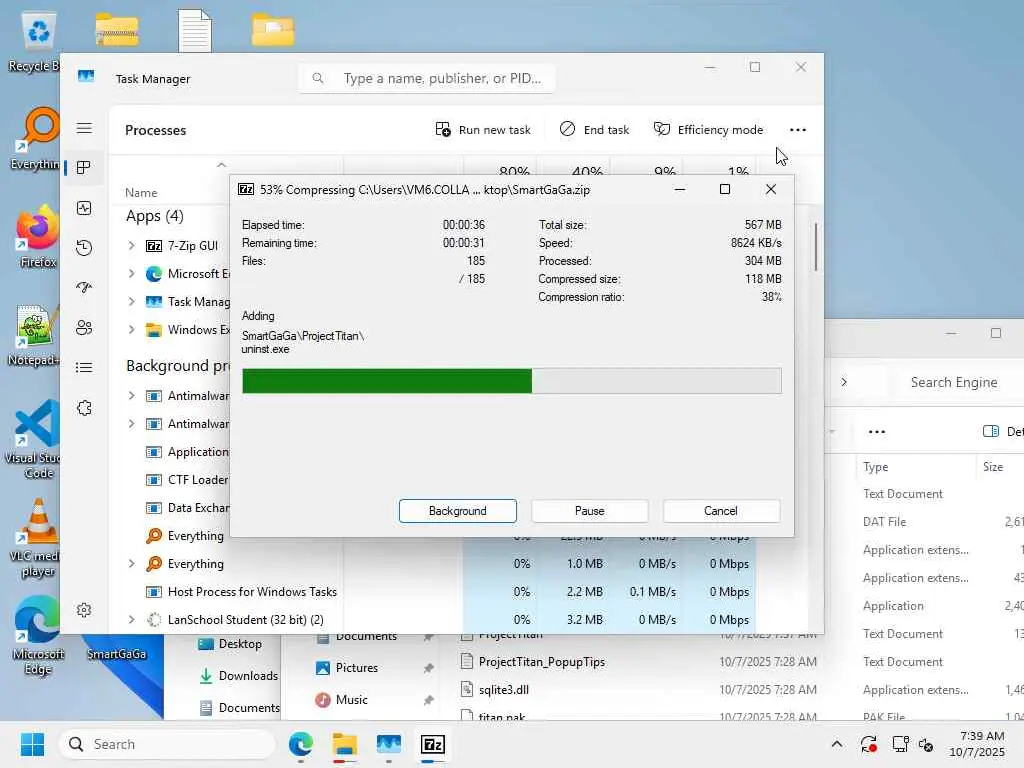Open Windows Start menu
The width and height of the screenshot is (1024, 768).
32,744
